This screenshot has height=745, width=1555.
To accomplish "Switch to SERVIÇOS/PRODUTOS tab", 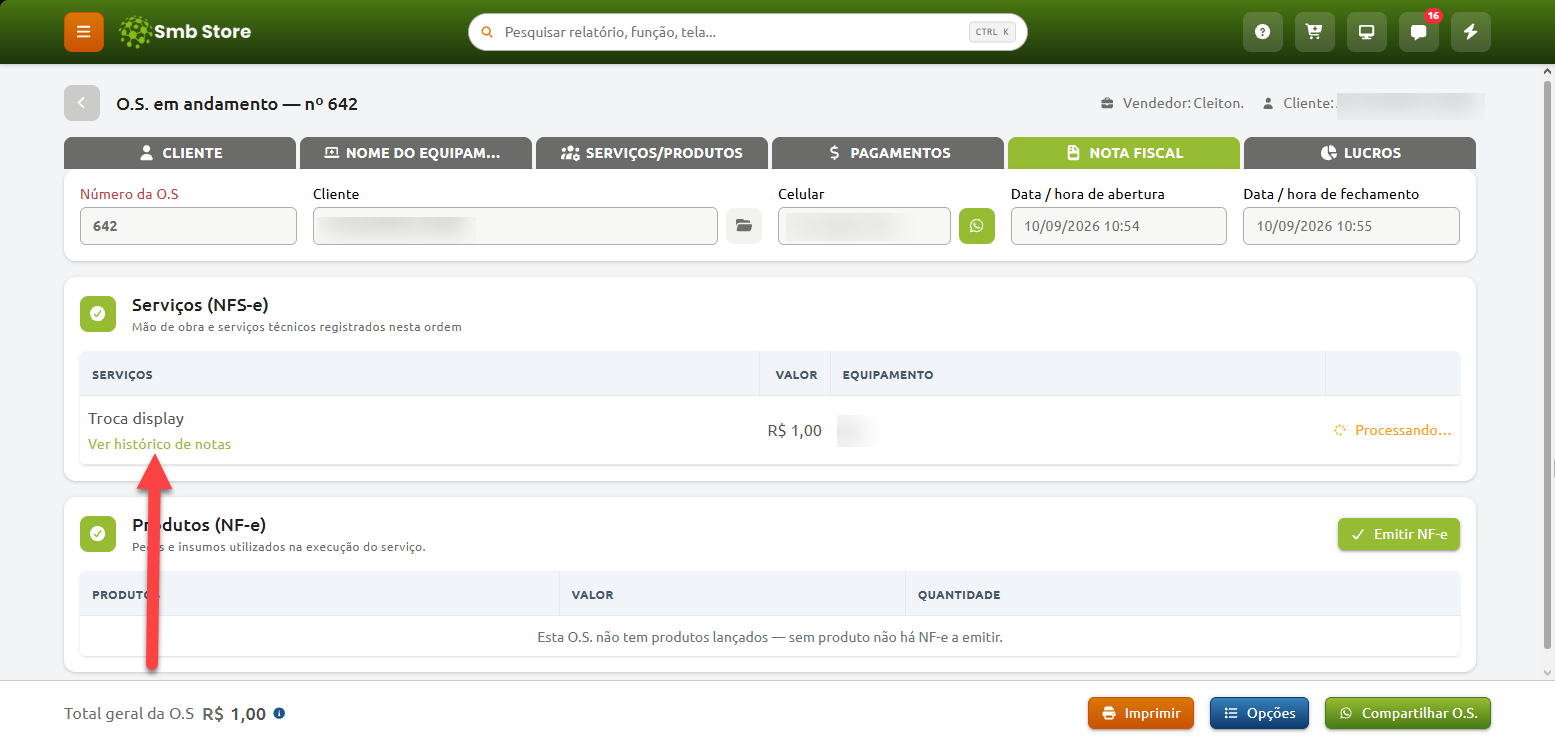I will [x=652, y=153].
